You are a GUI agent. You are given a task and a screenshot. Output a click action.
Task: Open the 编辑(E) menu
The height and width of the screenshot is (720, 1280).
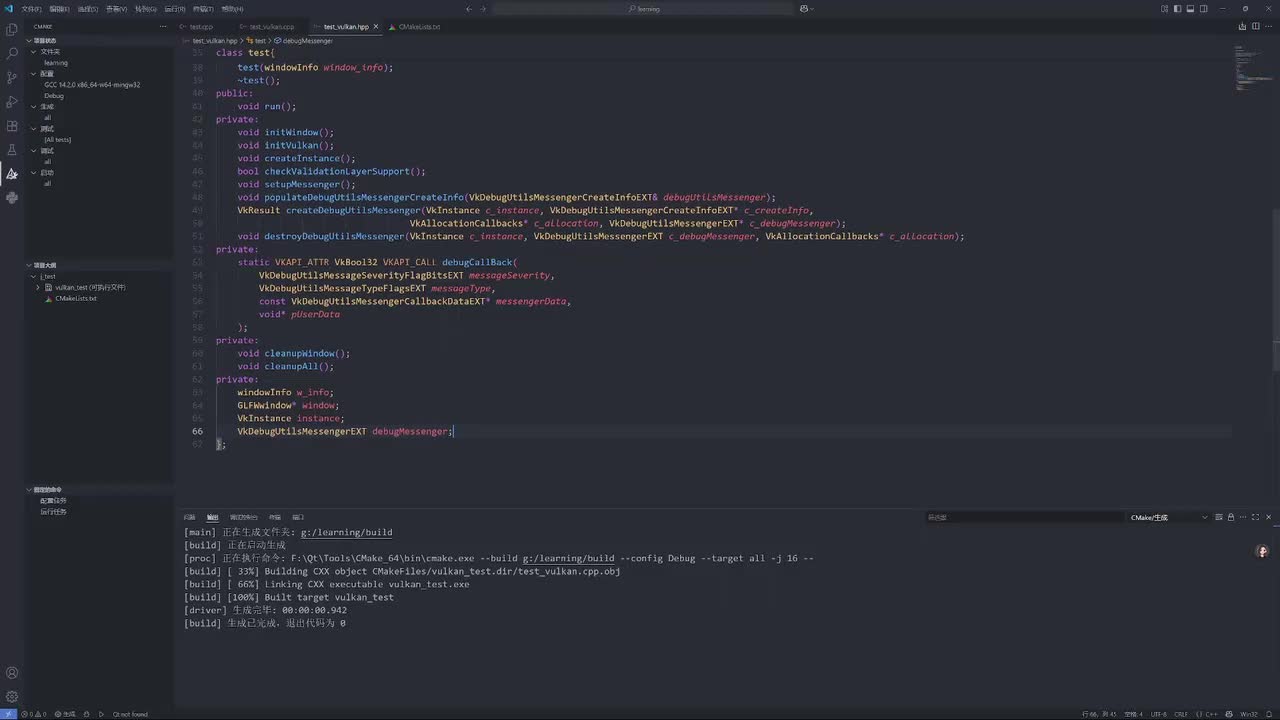[59, 9]
